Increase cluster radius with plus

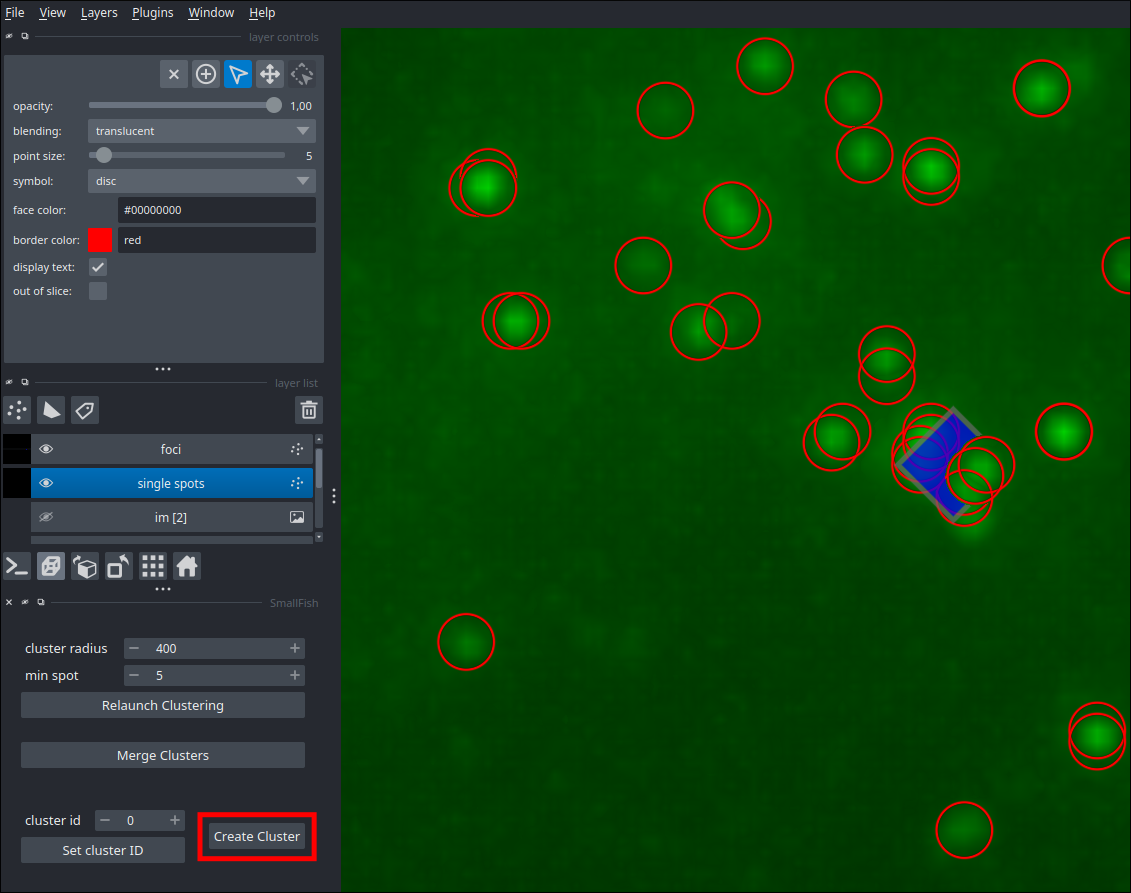[295, 648]
